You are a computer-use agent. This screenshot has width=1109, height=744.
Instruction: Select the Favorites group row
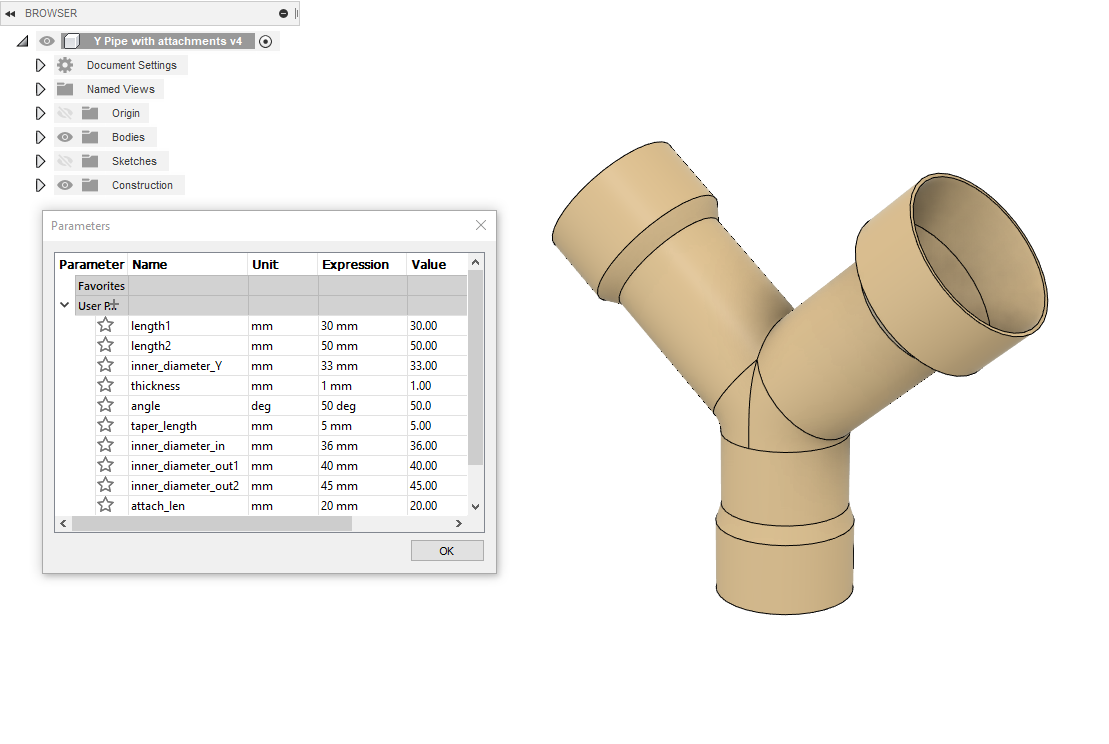271,286
